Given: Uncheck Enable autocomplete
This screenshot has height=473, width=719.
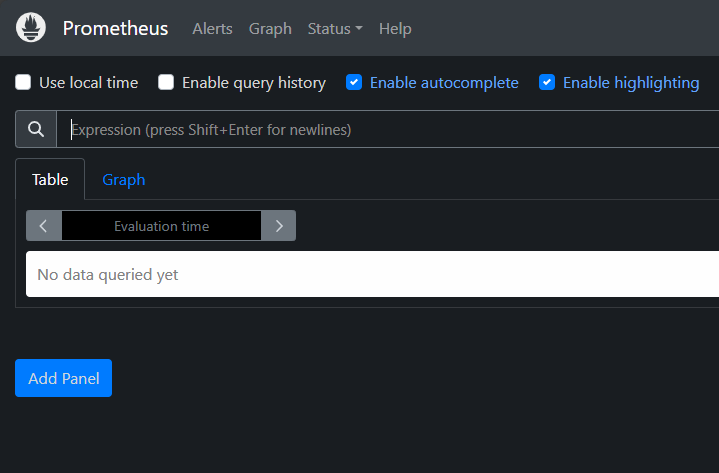Looking at the screenshot, I should (x=354, y=82).
